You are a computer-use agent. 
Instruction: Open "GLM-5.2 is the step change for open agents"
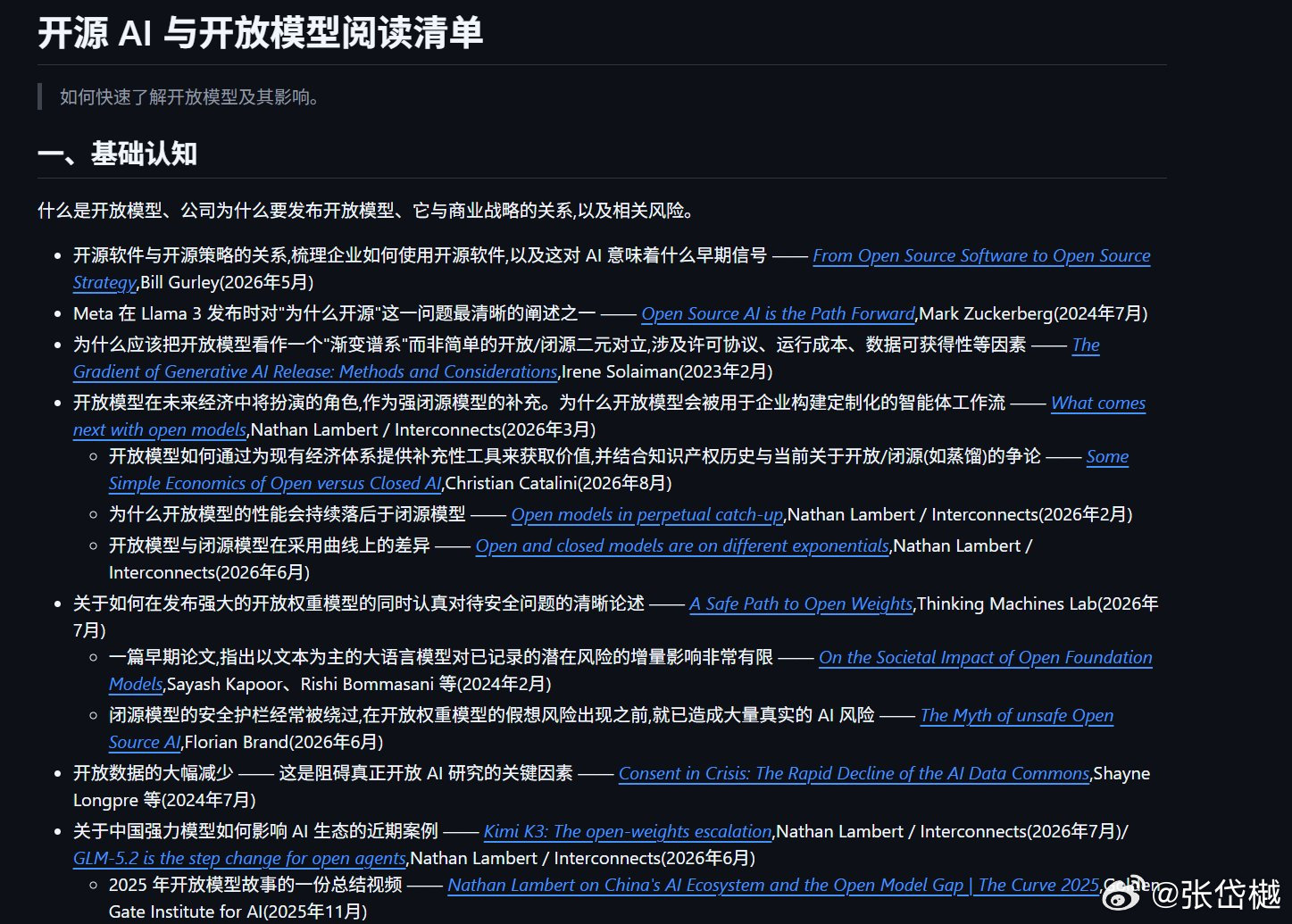(239, 858)
